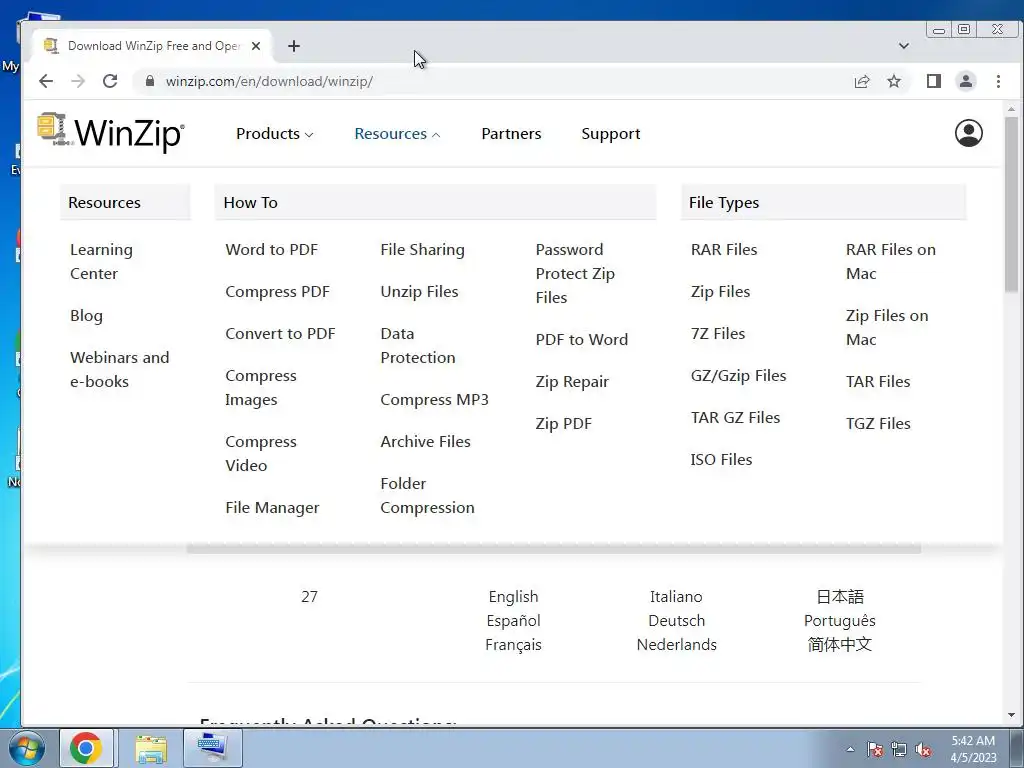Click the Nederlands language text
Viewport: 1024px width, 768px height.
click(x=677, y=645)
